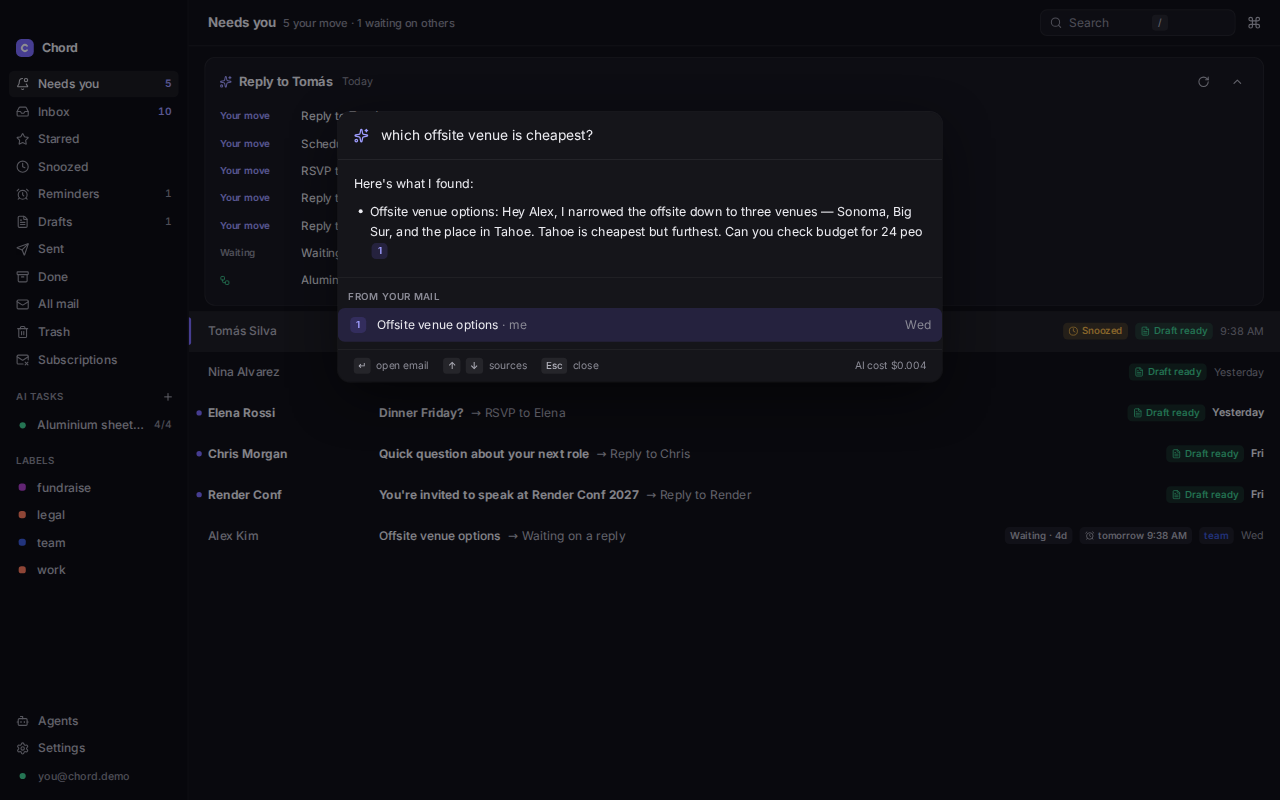Click the team tag on Alex Kim row
Screen dimensions: 1280x800
[1216, 536]
